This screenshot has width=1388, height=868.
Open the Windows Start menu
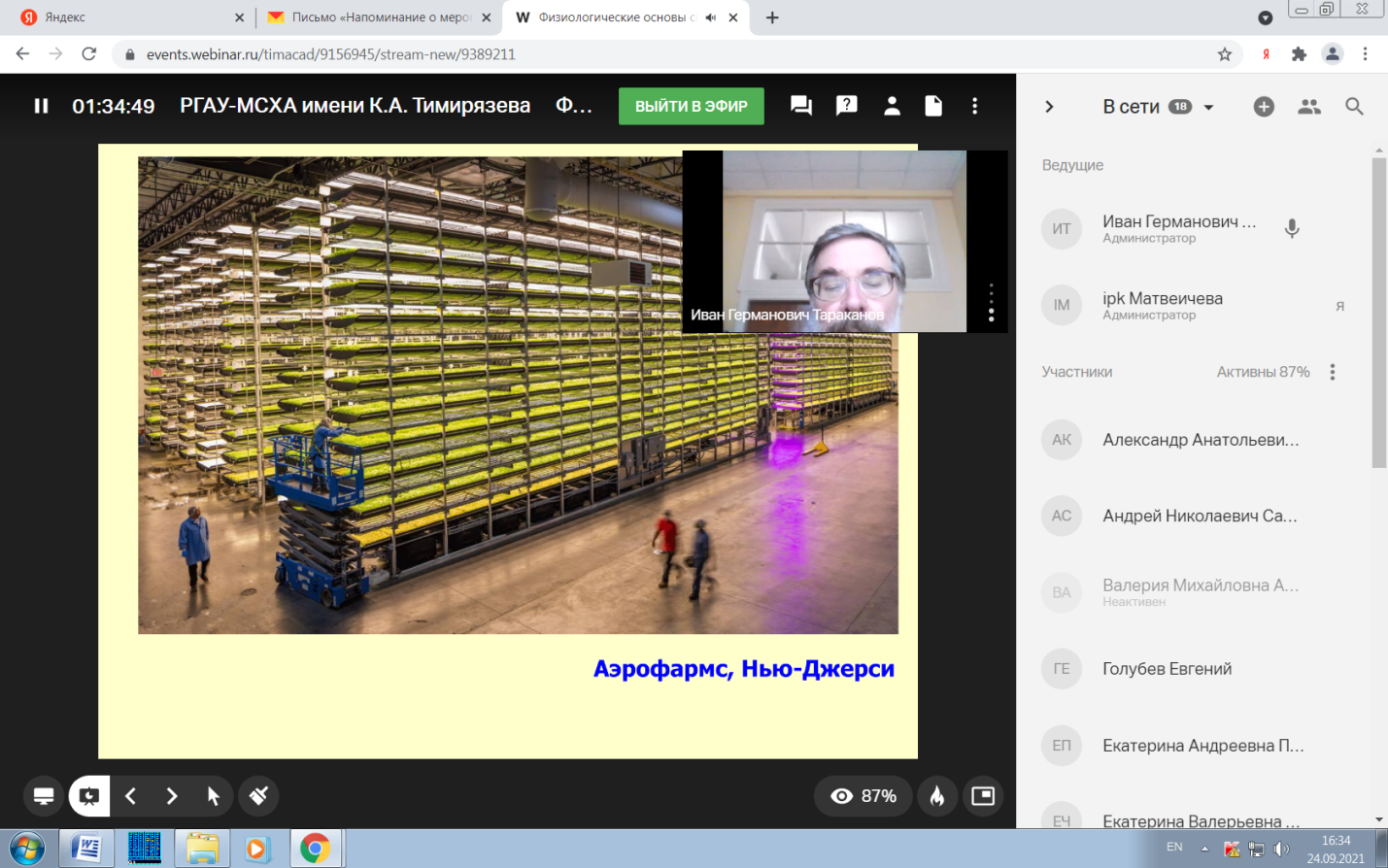[27, 849]
